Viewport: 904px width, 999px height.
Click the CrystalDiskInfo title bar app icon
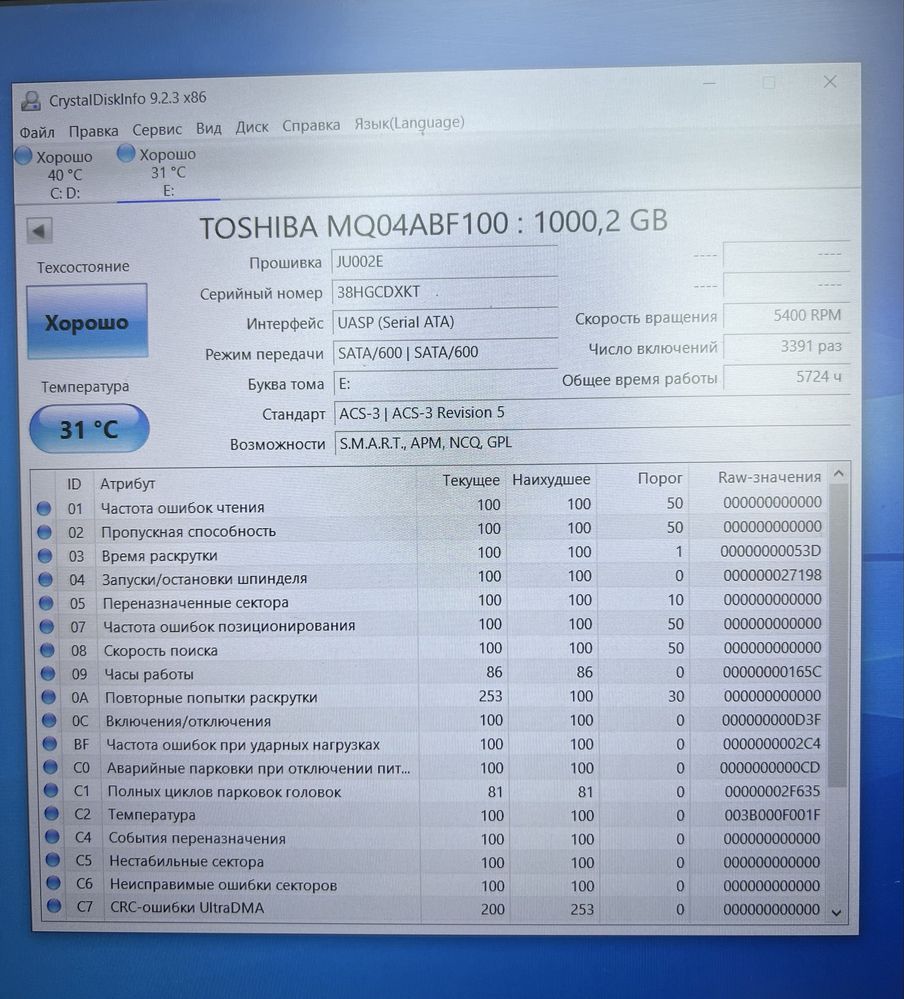31,100
